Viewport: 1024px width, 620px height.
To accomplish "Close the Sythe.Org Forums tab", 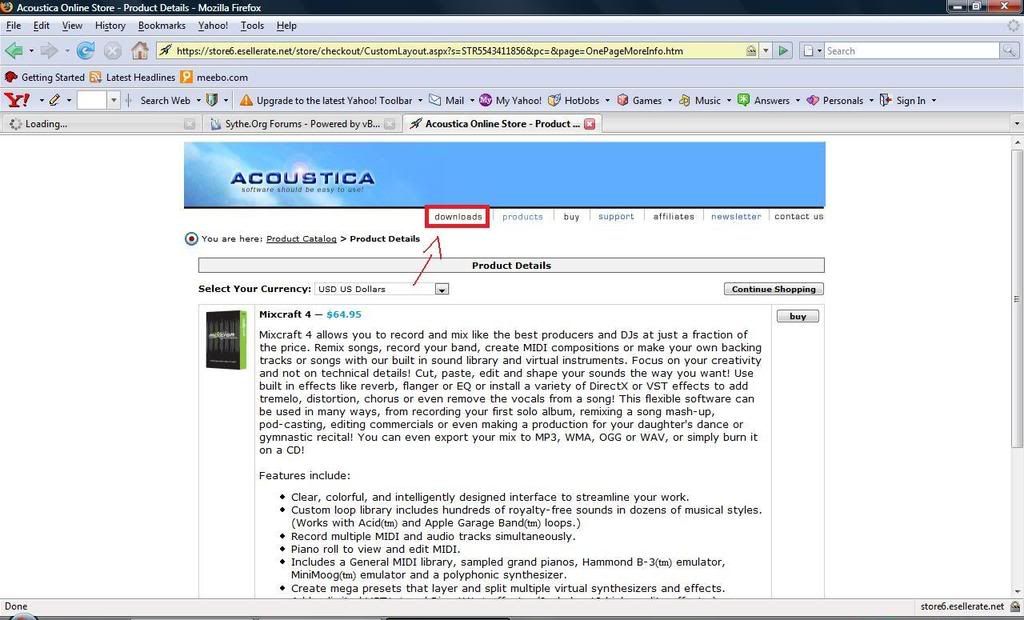I will coord(390,123).
